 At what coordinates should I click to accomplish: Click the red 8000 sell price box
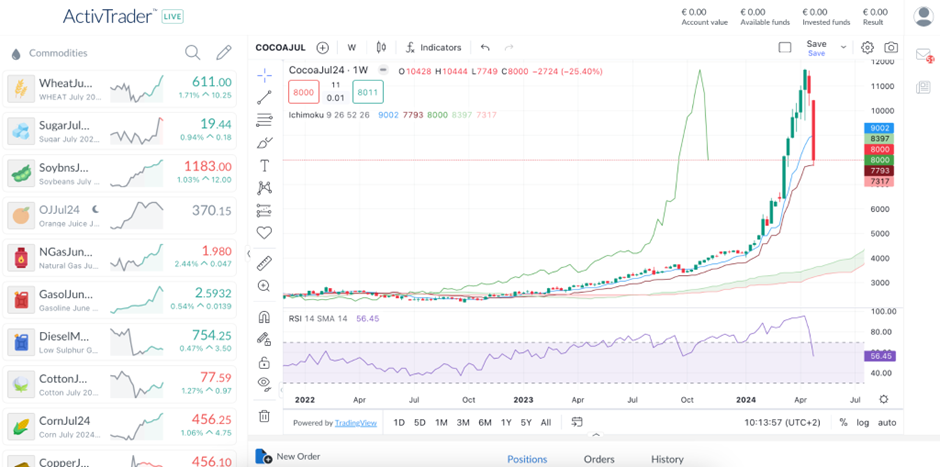click(303, 92)
